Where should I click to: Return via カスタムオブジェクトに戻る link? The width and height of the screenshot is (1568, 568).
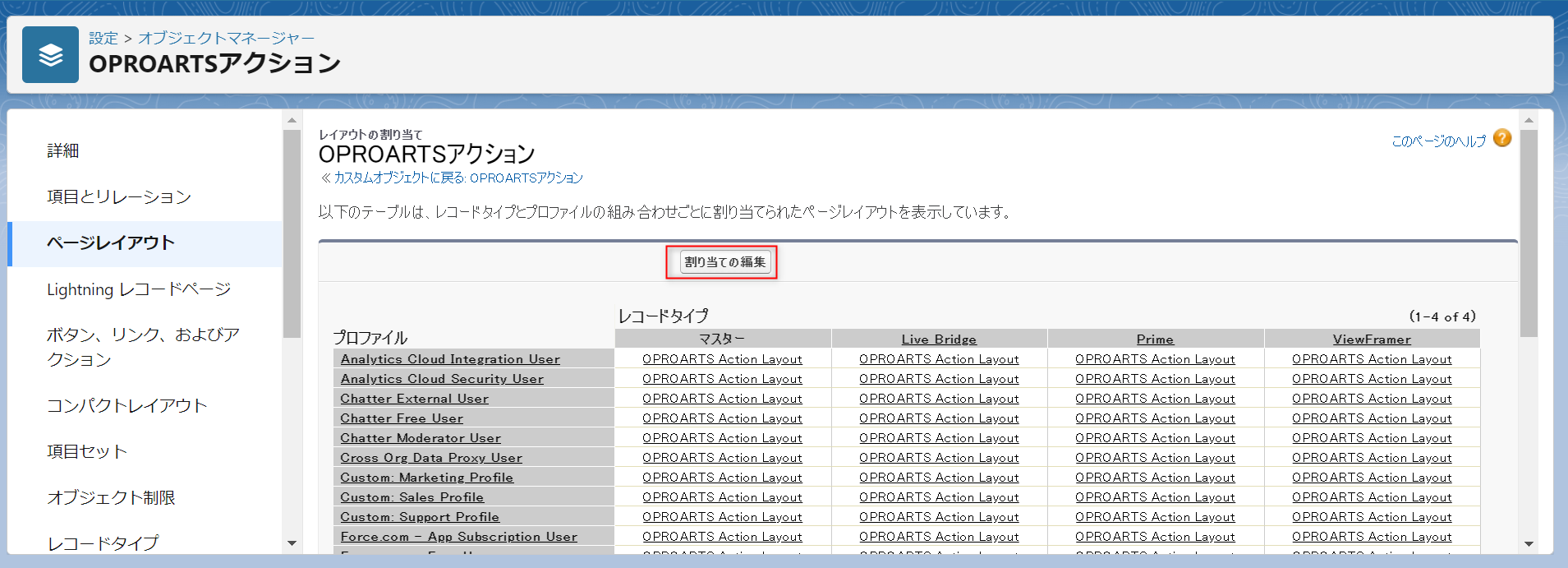click(458, 178)
